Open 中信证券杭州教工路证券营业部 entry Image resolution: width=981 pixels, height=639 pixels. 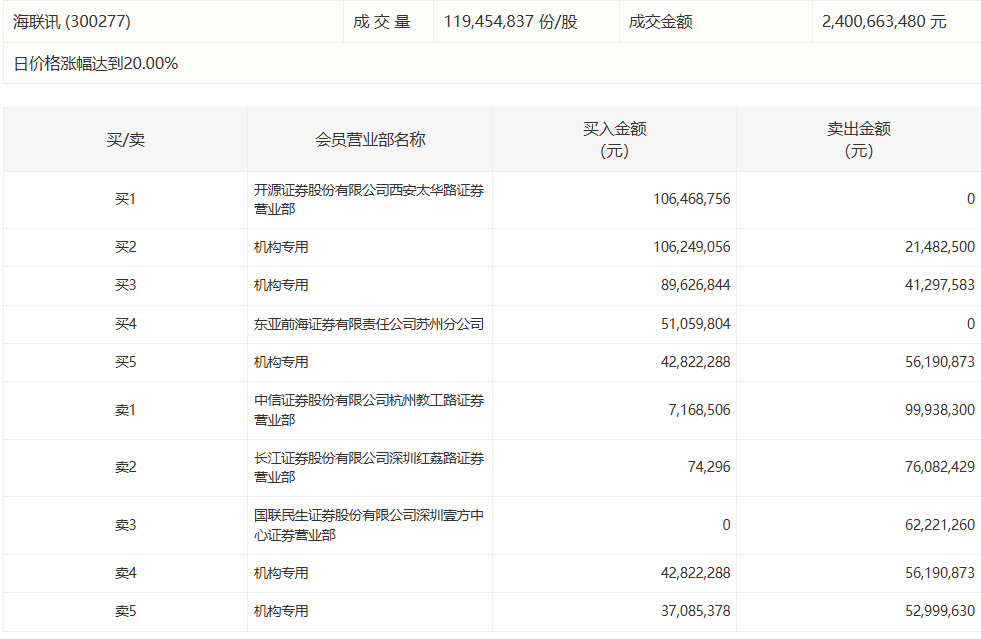[368, 410]
